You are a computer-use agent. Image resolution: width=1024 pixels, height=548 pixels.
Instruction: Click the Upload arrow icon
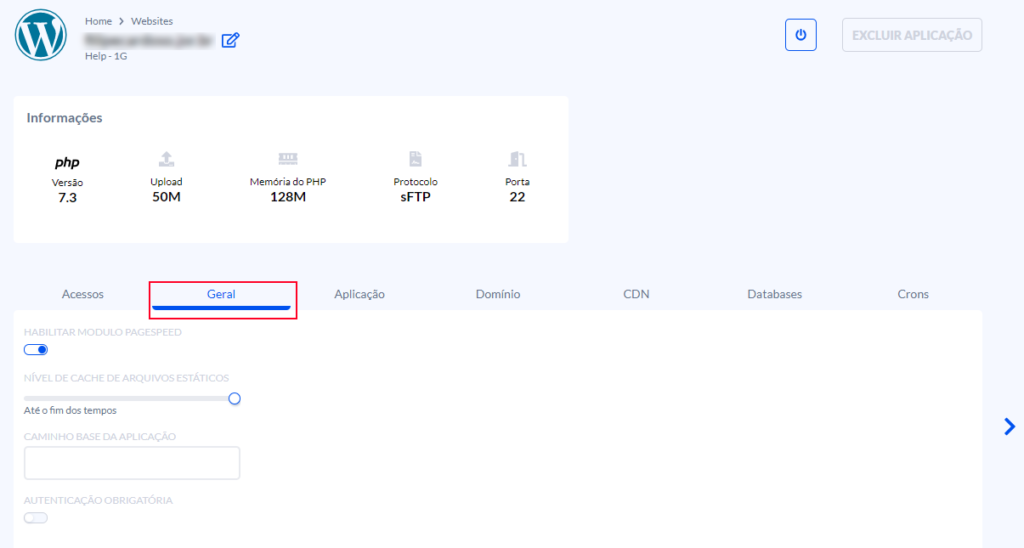pyautogui.click(x=167, y=159)
